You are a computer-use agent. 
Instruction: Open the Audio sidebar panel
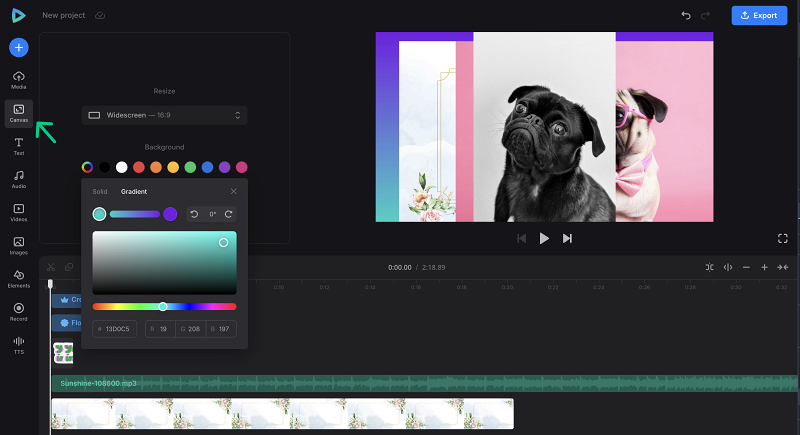(x=19, y=180)
